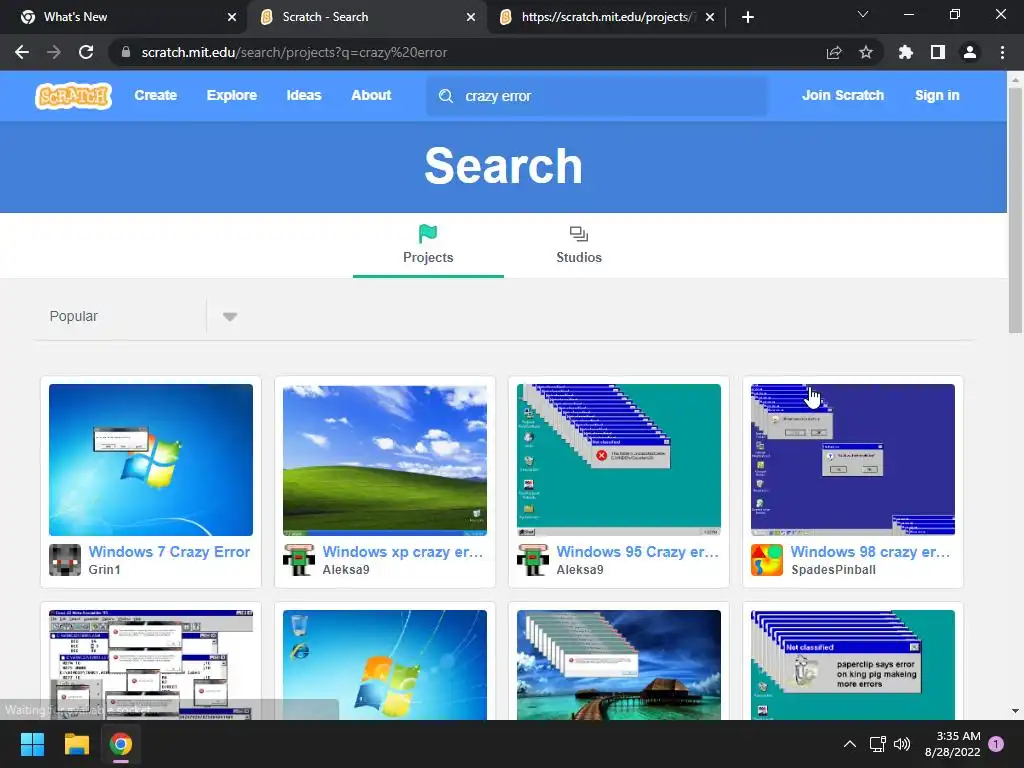Image resolution: width=1024 pixels, height=768 pixels.
Task: Select the Studios tab
Action: [x=579, y=245]
